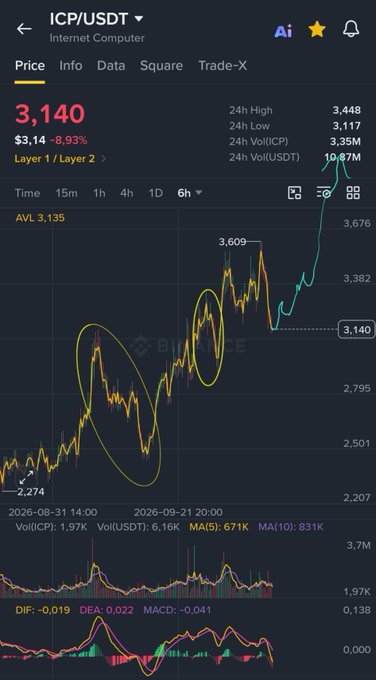Open the picture-in-picture chart icon
The height and width of the screenshot is (680, 376).
pyautogui.click(x=294, y=193)
